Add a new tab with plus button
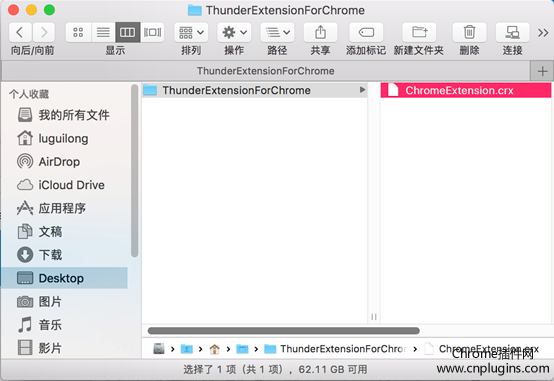Screen dimensions: 554x381 click(542, 71)
